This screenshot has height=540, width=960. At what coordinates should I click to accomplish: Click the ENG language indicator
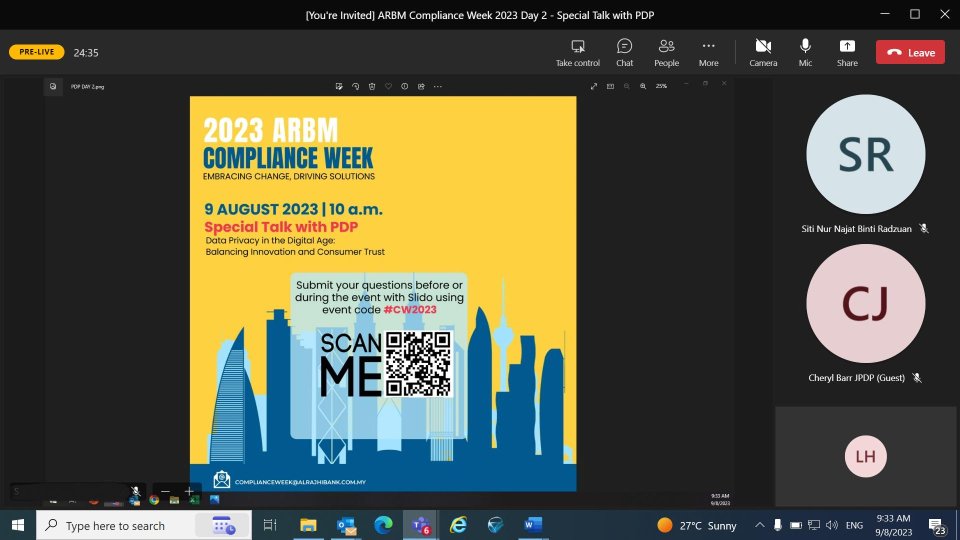click(x=854, y=525)
